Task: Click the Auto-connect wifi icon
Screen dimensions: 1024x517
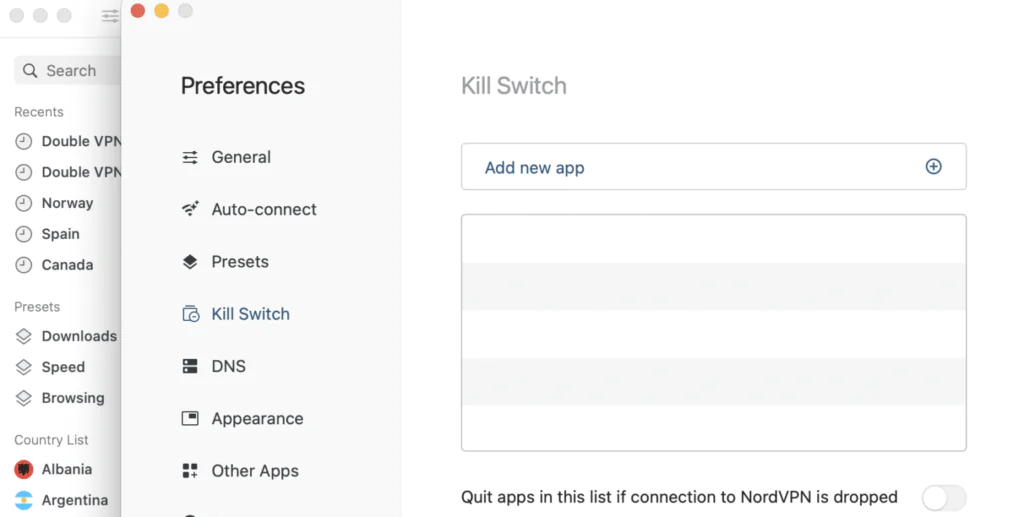Action: (x=190, y=209)
